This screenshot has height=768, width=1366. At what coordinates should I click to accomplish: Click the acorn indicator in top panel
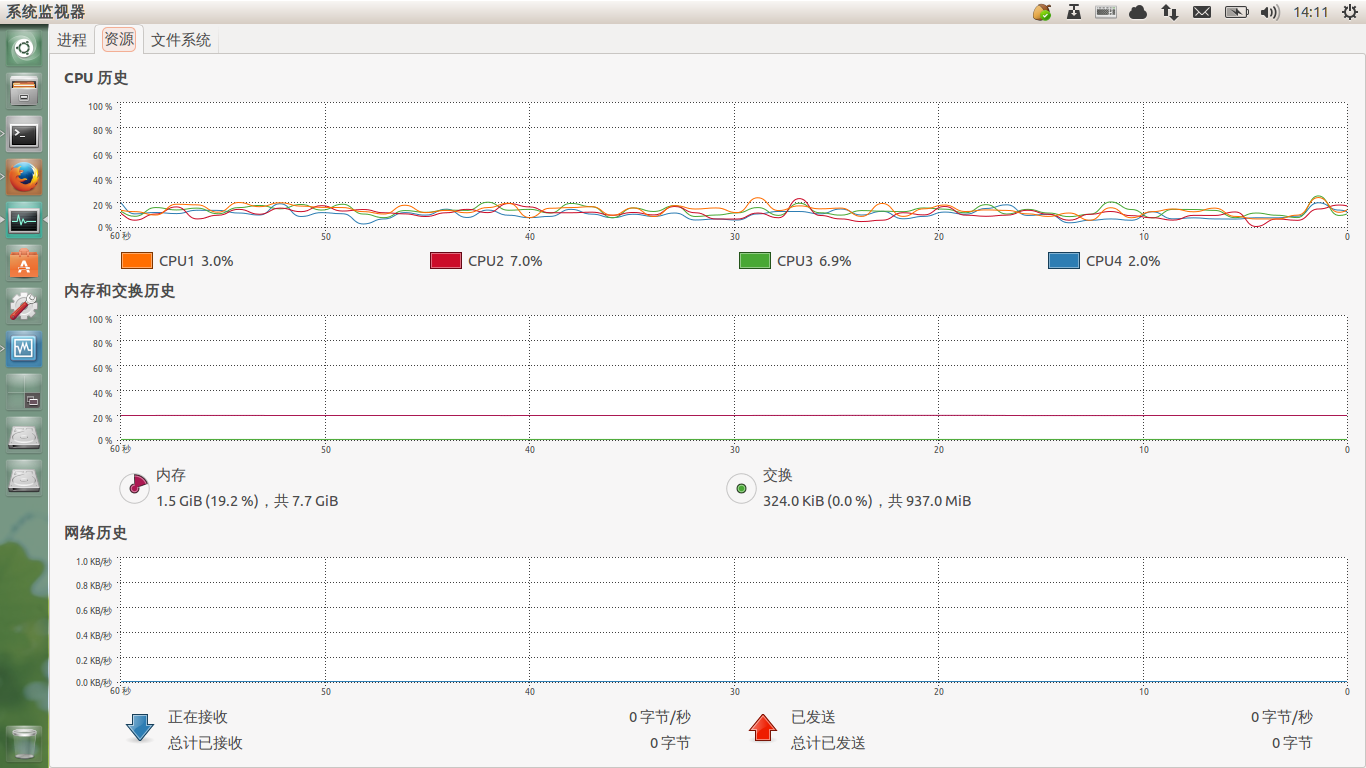point(1042,12)
